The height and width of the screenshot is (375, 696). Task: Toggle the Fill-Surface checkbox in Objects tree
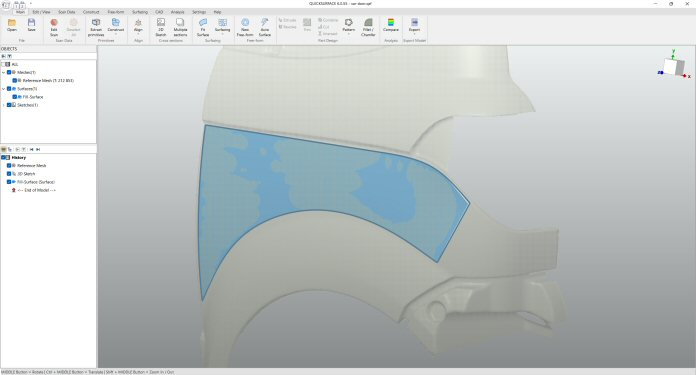[15, 97]
